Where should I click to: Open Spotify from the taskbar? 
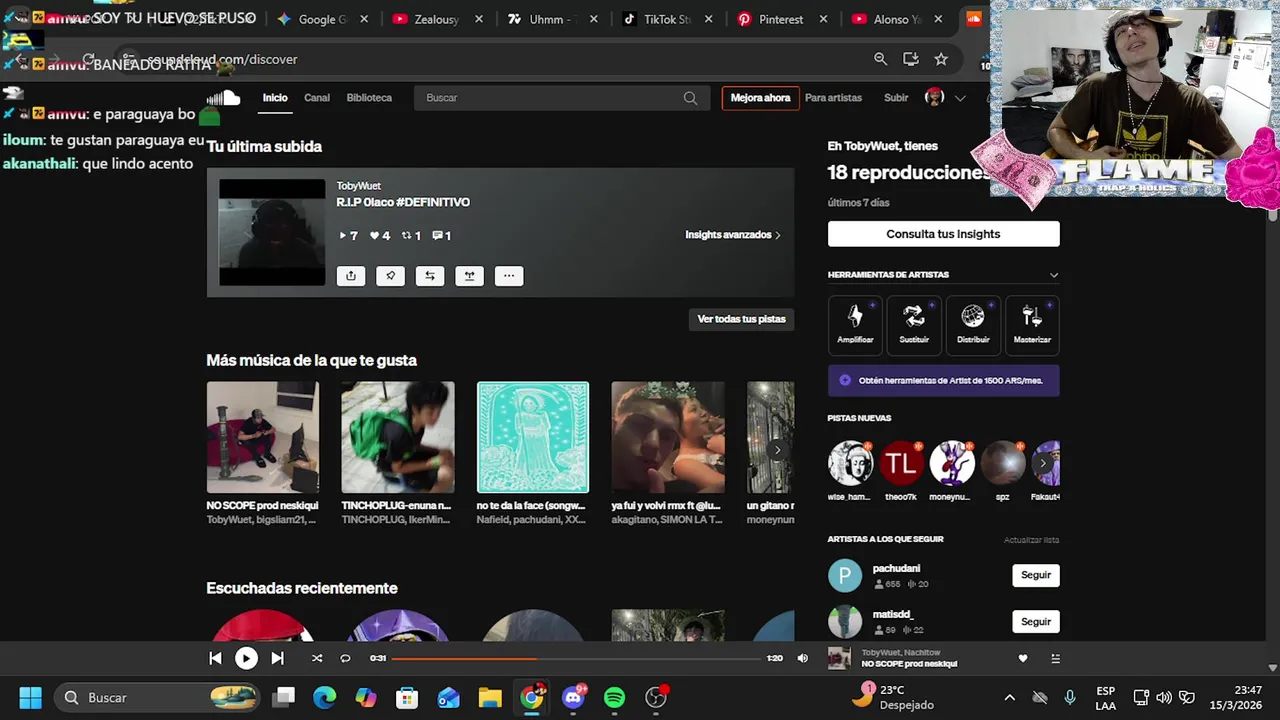(x=614, y=697)
